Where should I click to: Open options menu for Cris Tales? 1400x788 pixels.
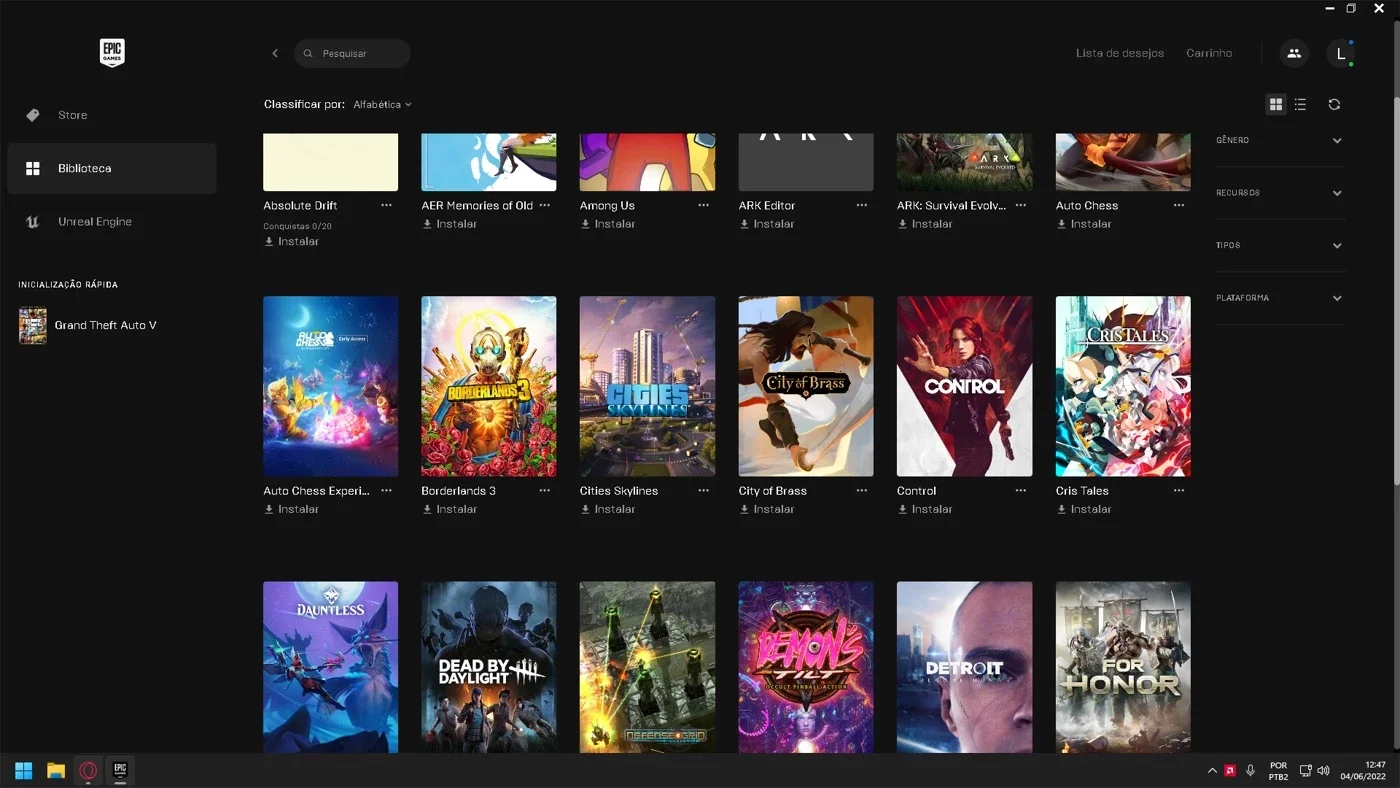coord(1179,491)
